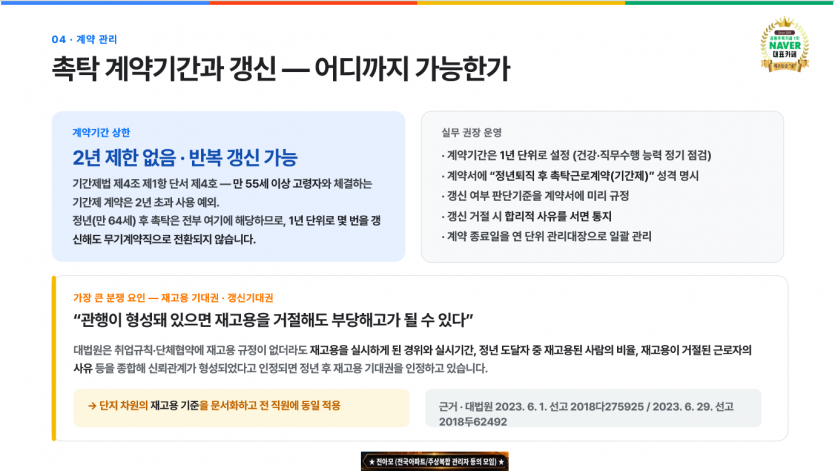This screenshot has height=471, width=835.
Task: Click the case number '2018두62492'
Action: click(473, 421)
